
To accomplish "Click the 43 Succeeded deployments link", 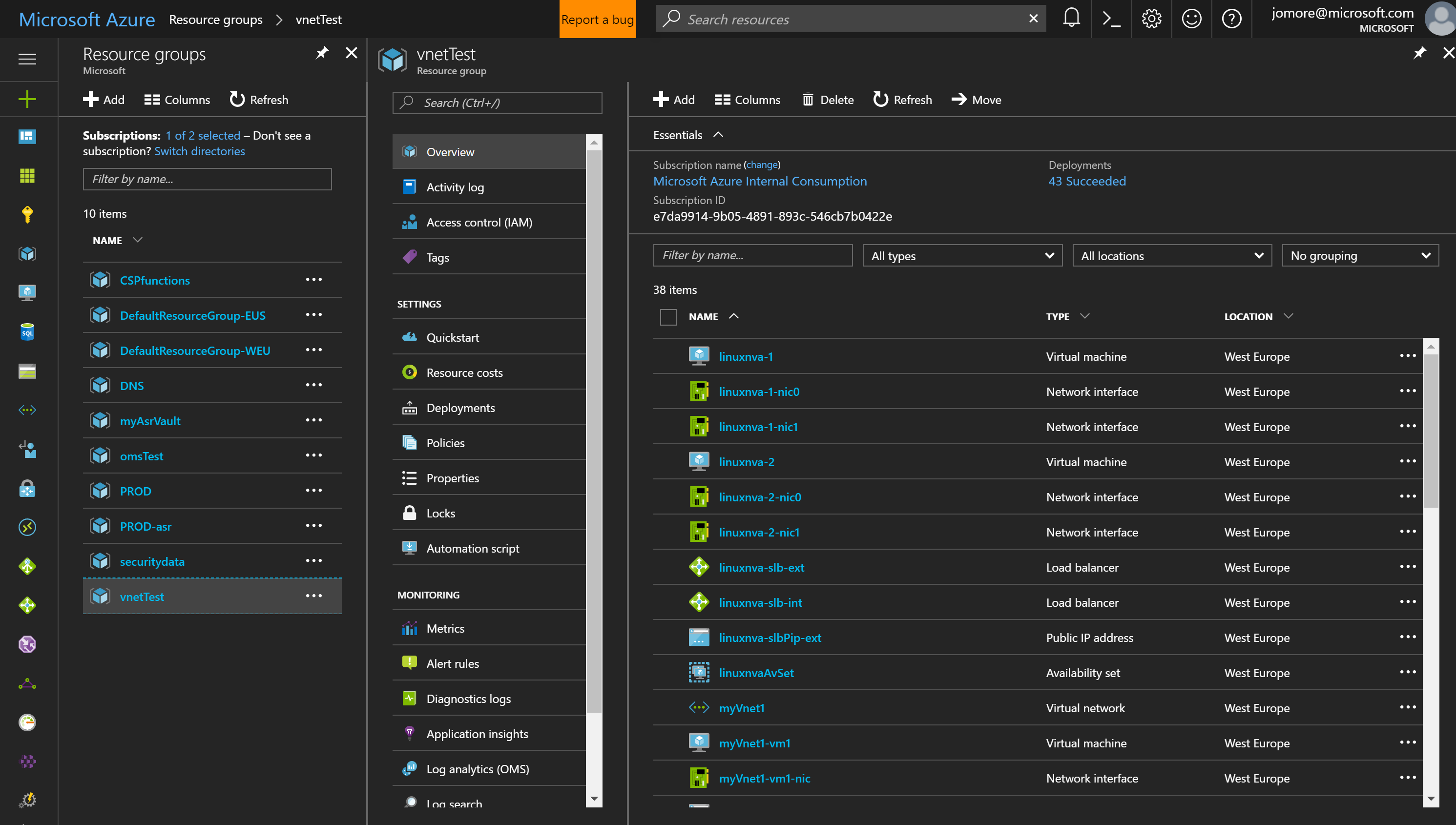I will 1086,181.
